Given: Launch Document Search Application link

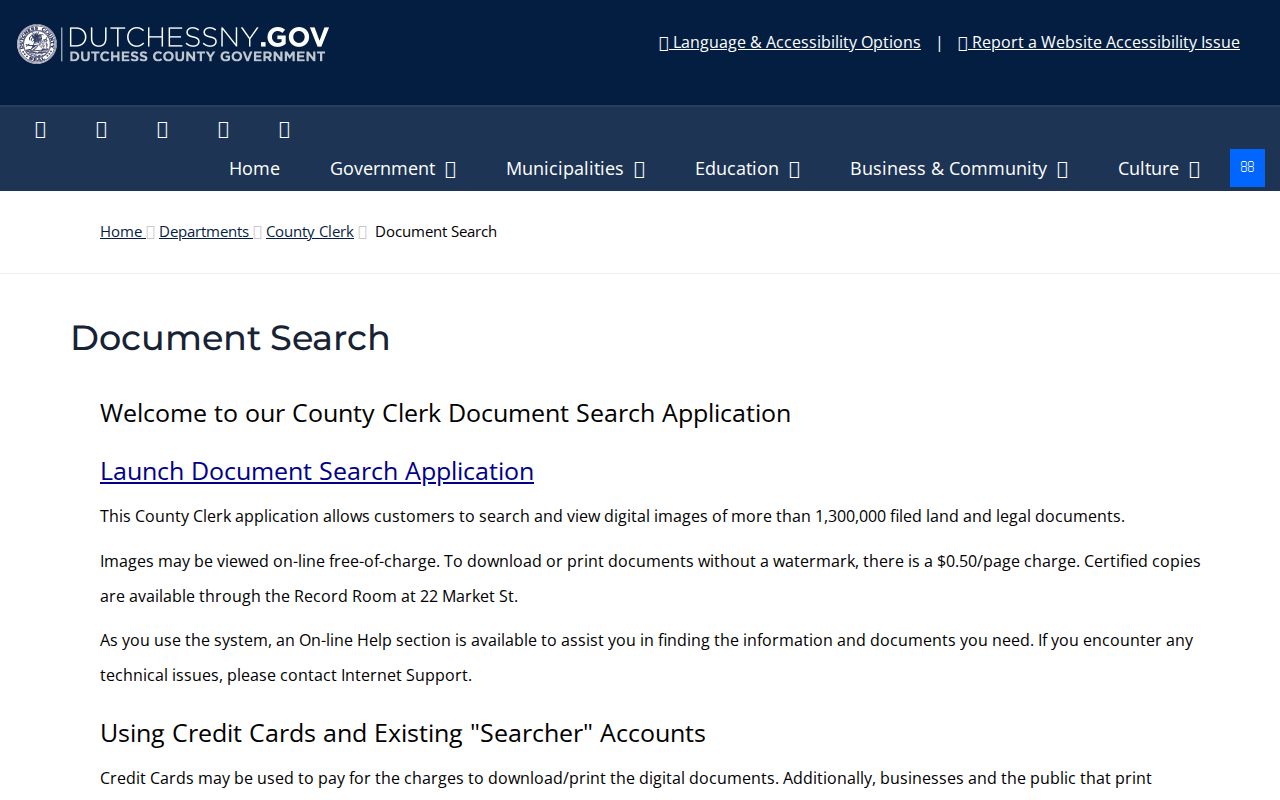Looking at the screenshot, I should pos(317,471).
